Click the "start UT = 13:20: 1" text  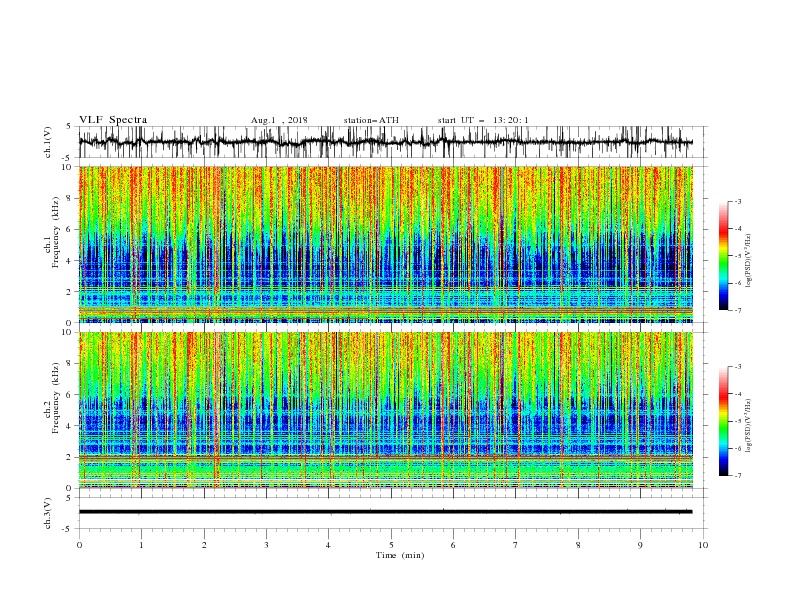(x=483, y=120)
